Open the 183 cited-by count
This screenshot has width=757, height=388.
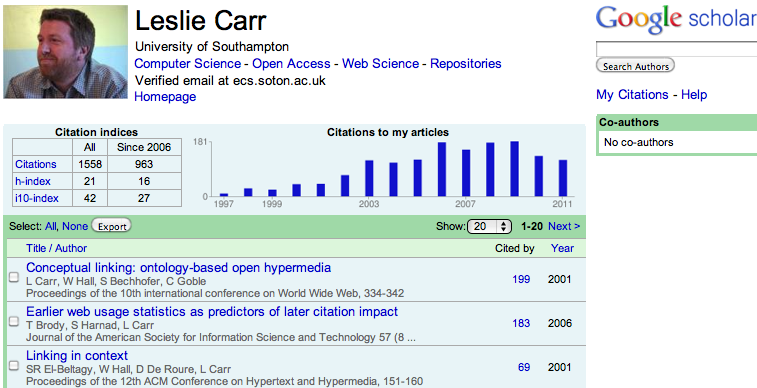pyautogui.click(x=521, y=323)
